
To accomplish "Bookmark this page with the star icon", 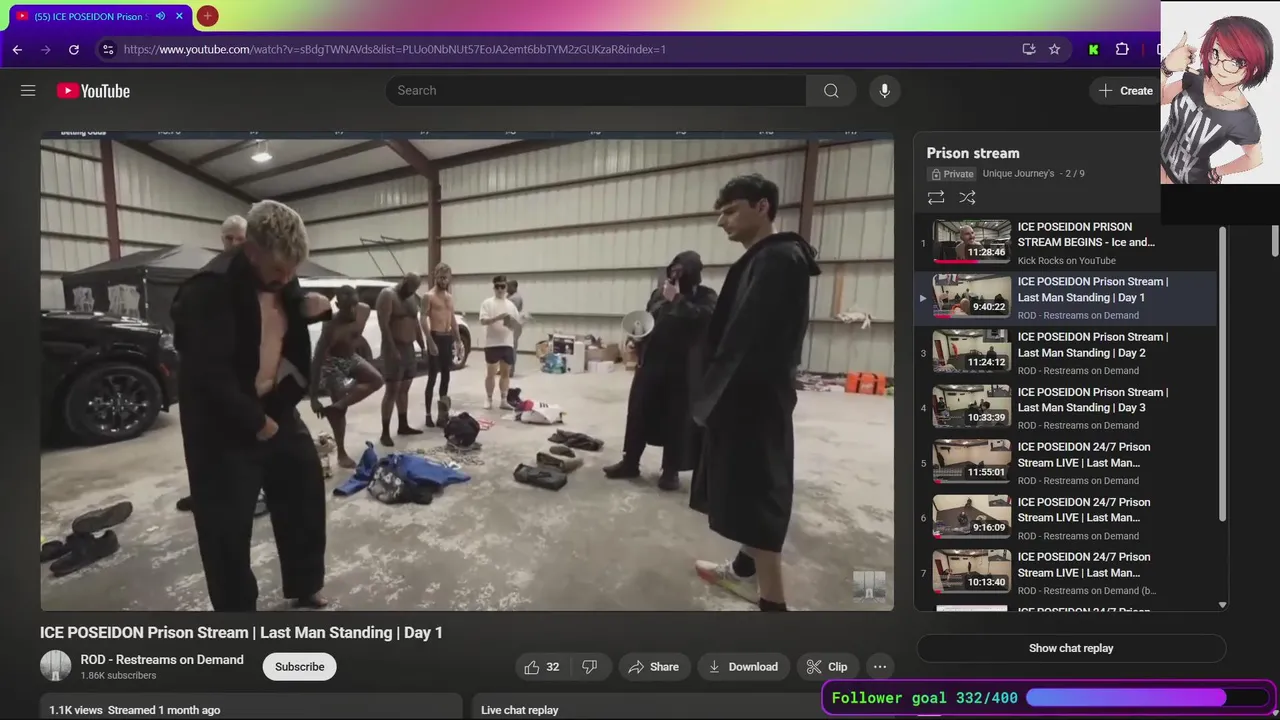I will (x=1054, y=49).
